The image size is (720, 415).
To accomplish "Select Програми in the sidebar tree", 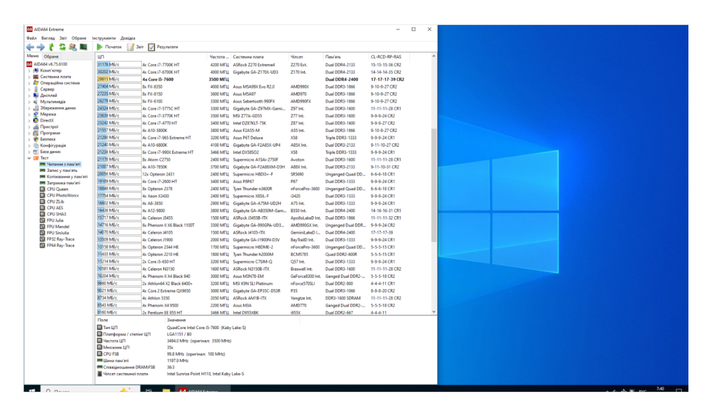I will click(x=45, y=133).
